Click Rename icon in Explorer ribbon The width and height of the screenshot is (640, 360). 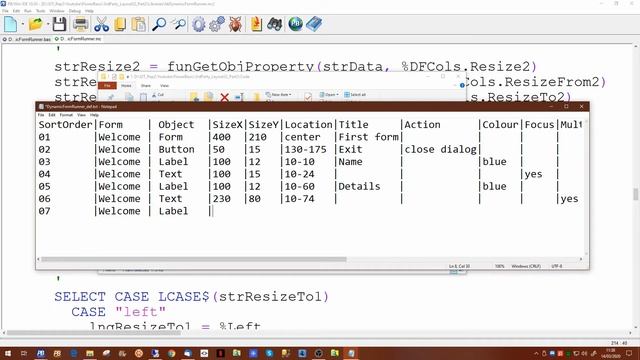(240, 97)
